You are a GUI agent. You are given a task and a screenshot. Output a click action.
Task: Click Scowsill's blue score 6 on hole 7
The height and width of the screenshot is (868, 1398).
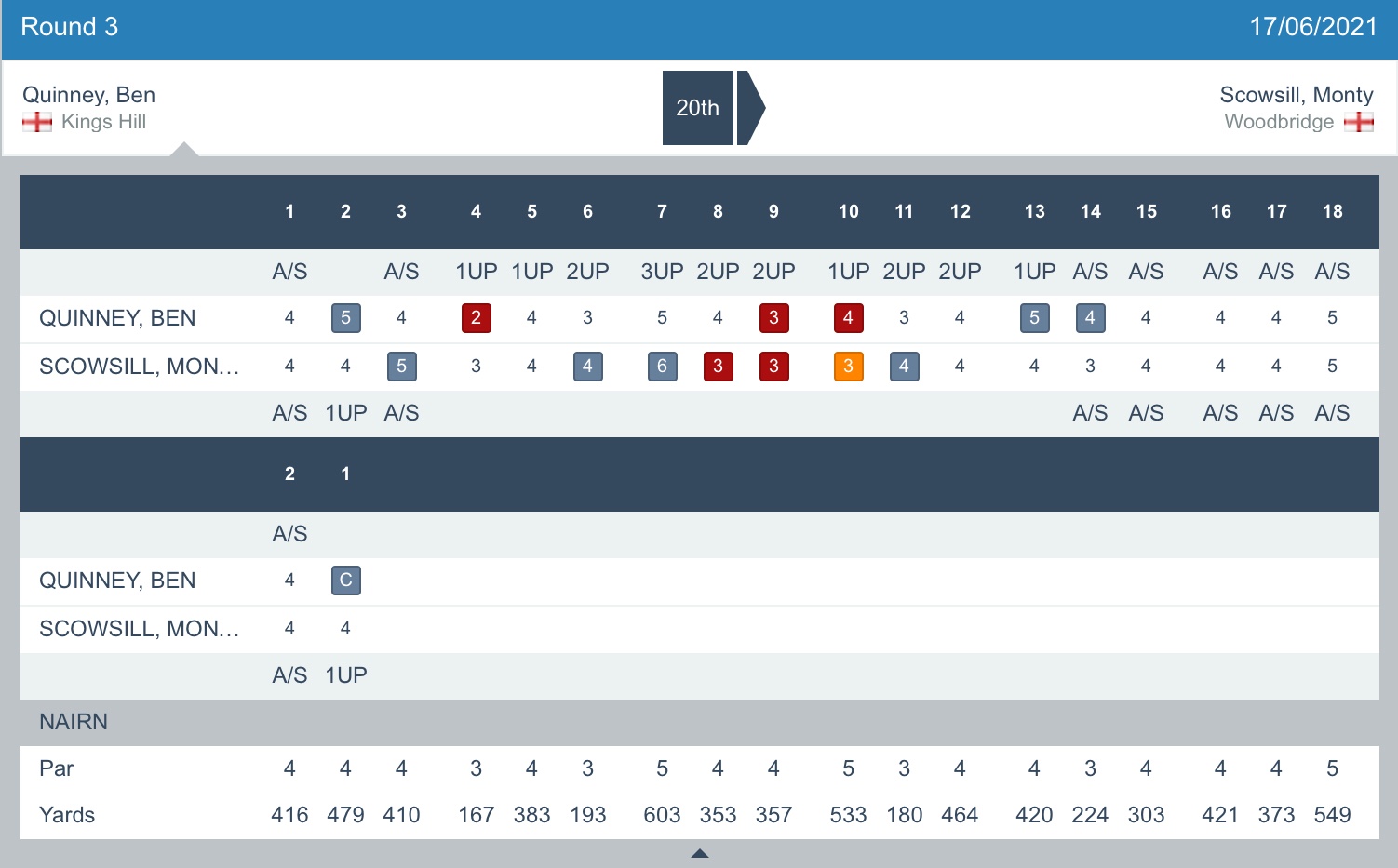[x=662, y=367]
